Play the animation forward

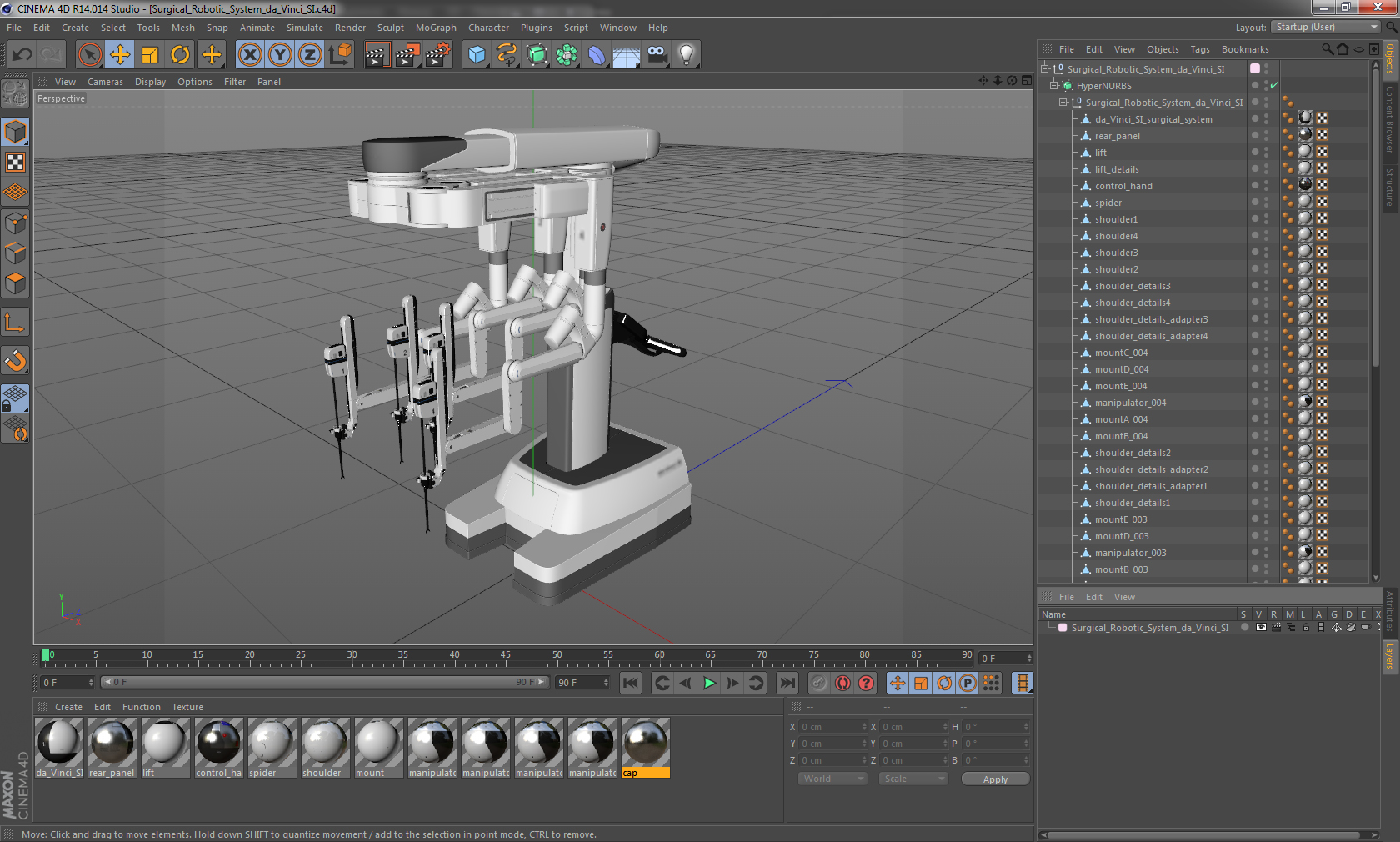709,683
